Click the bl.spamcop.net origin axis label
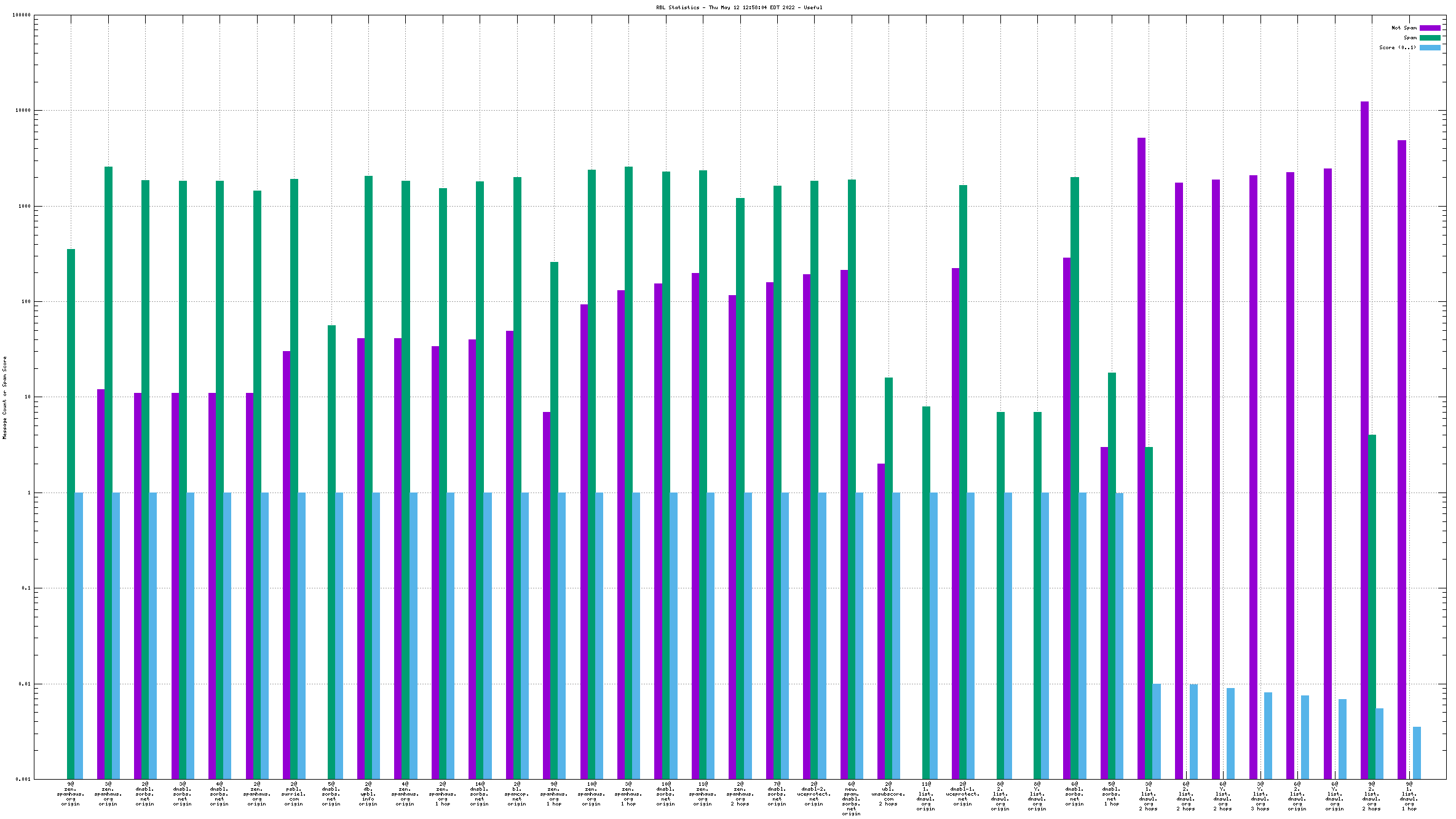 point(517,794)
